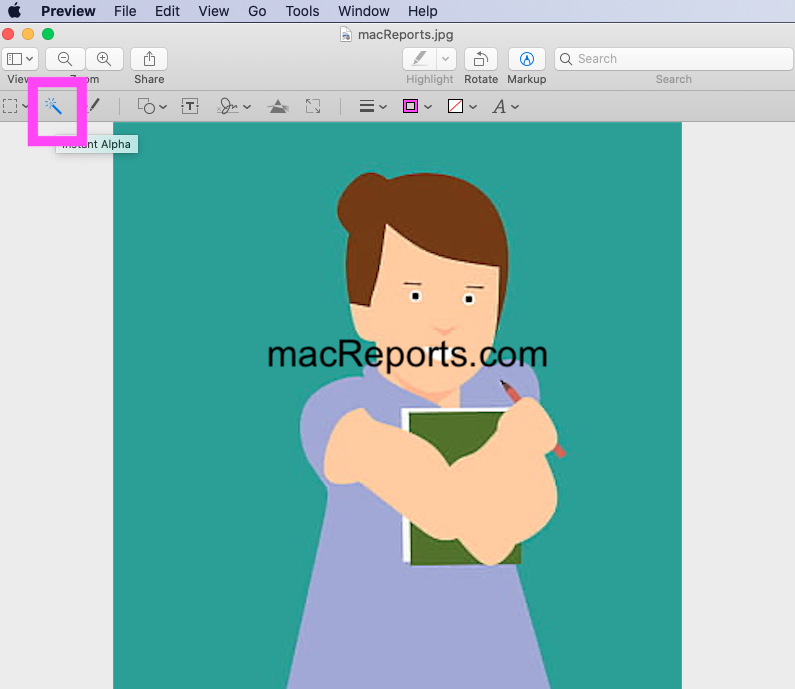Open the Go menu
This screenshot has width=795, height=689.
(257, 11)
